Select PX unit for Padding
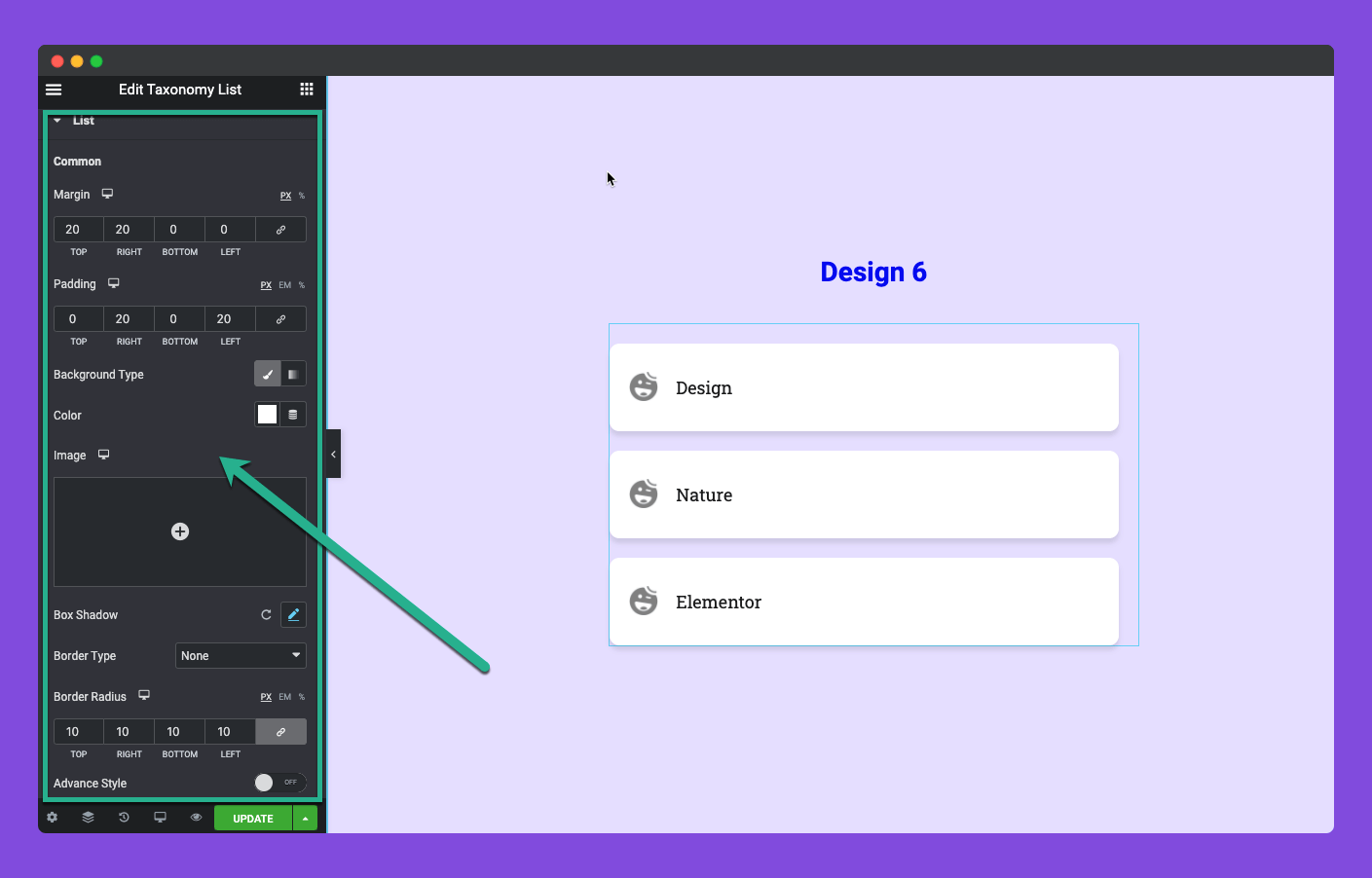The width and height of the screenshot is (1372, 878). coord(266,285)
